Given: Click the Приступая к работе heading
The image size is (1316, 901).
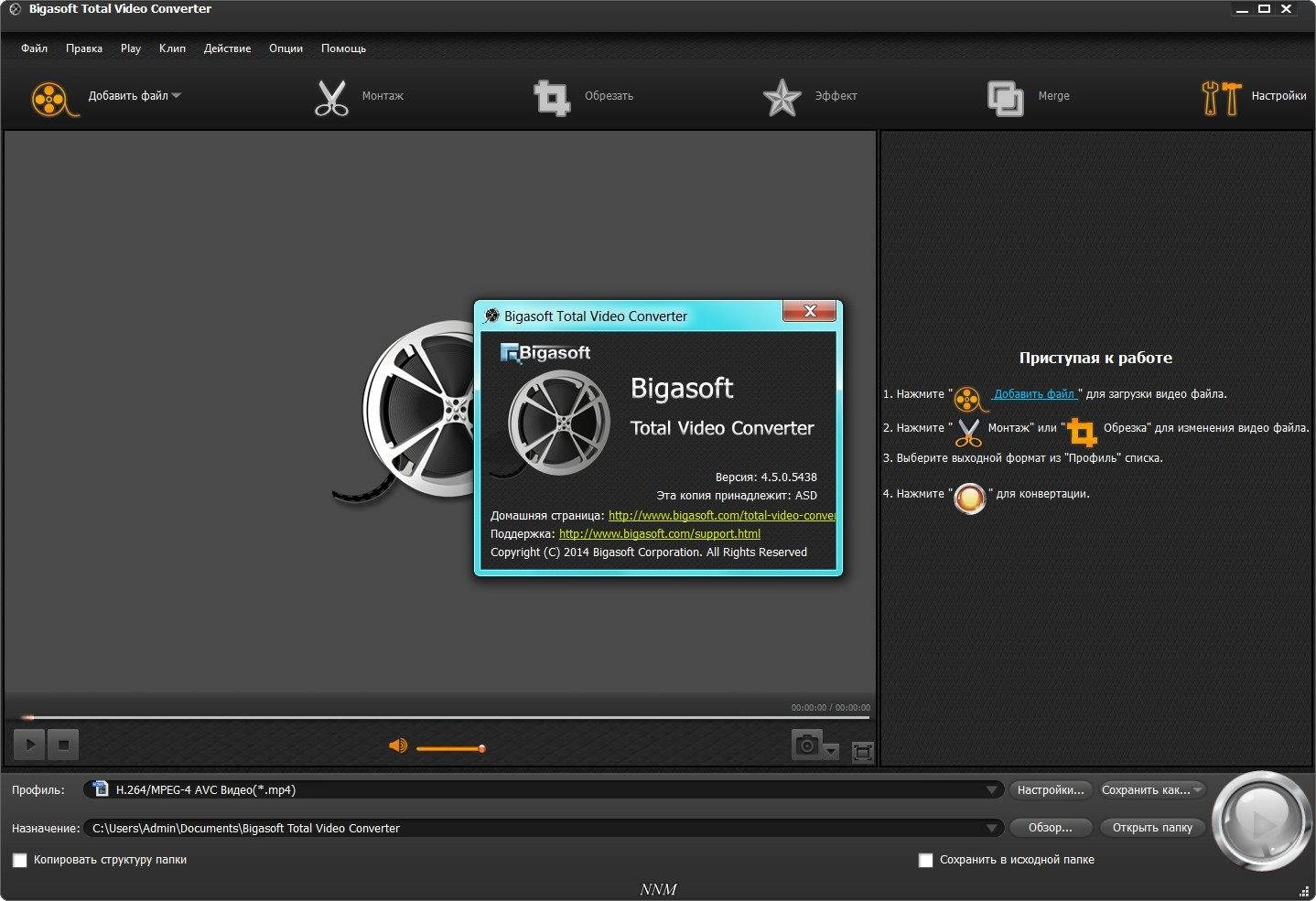Looking at the screenshot, I should (1095, 358).
